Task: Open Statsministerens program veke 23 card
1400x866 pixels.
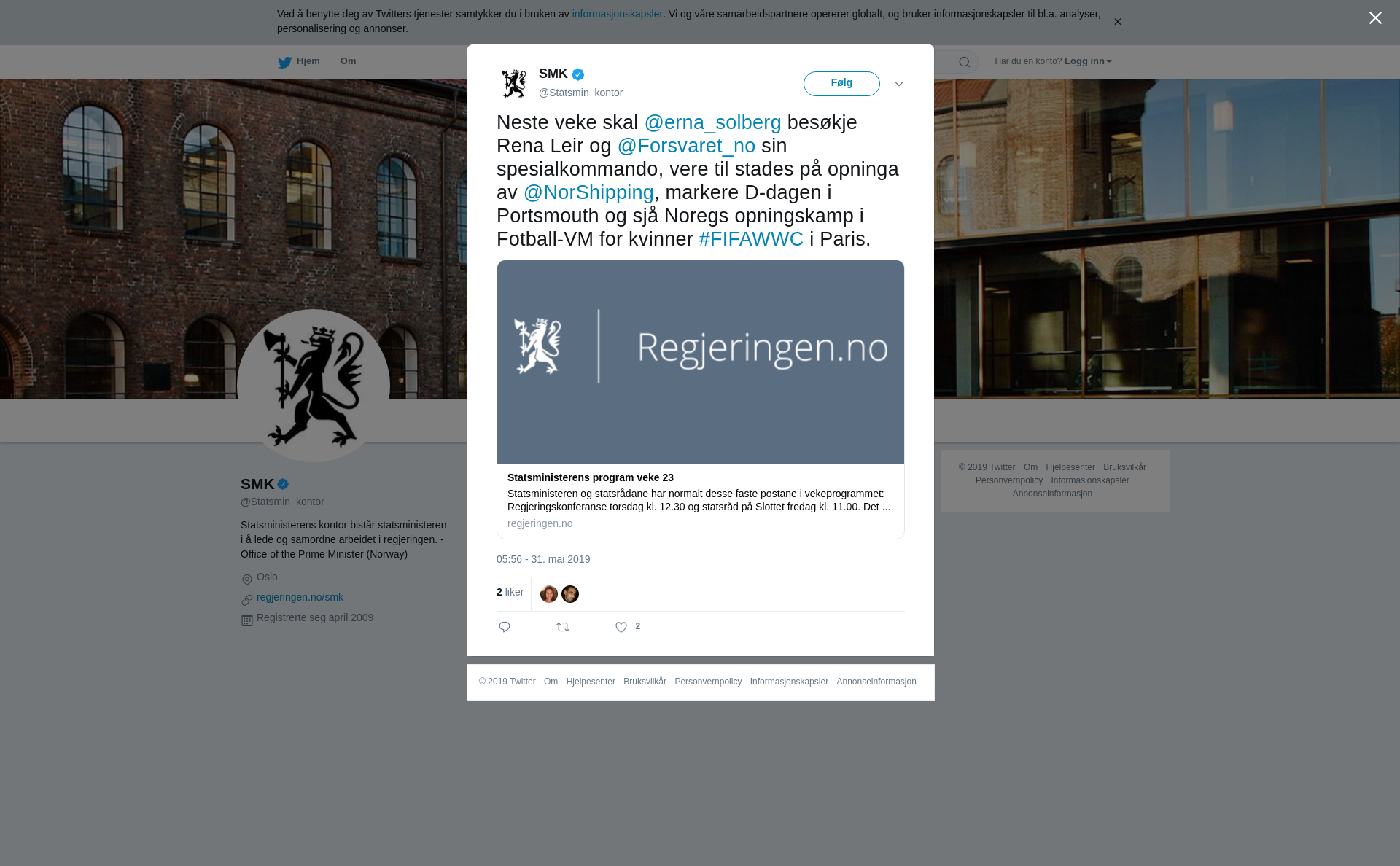Action: [x=701, y=399]
